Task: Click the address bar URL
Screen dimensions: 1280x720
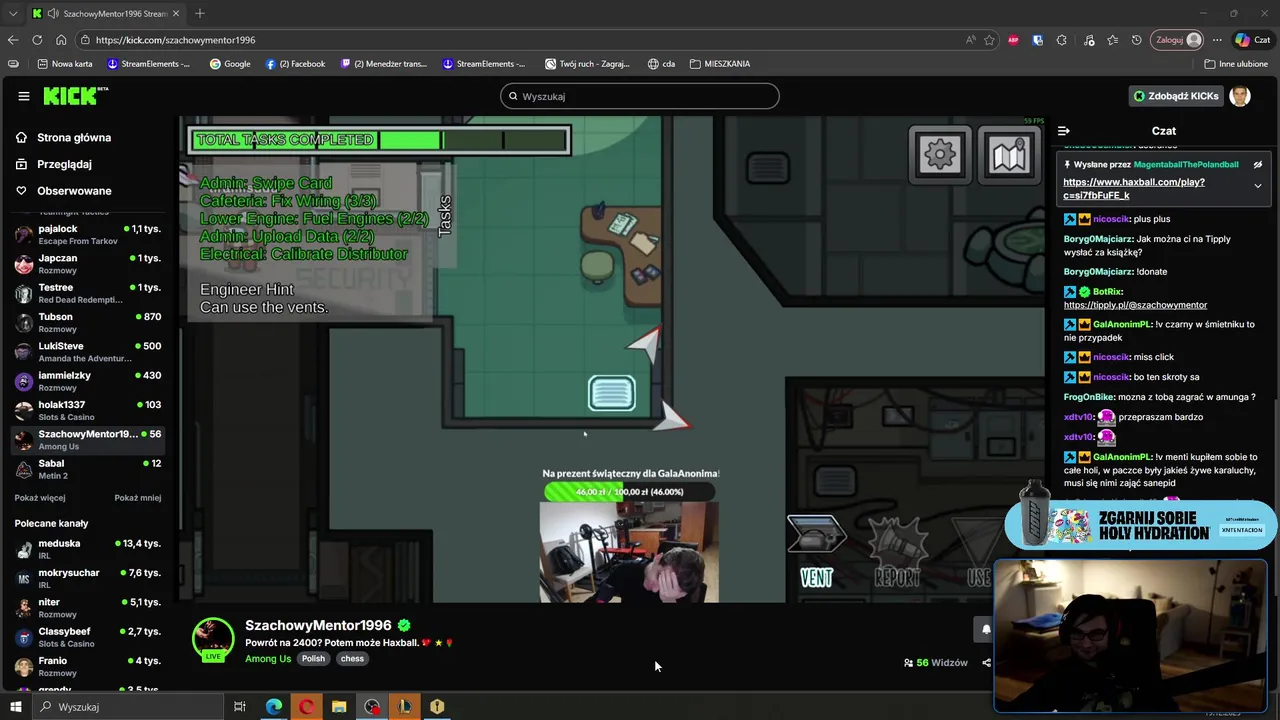Action: (x=175, y=40)
